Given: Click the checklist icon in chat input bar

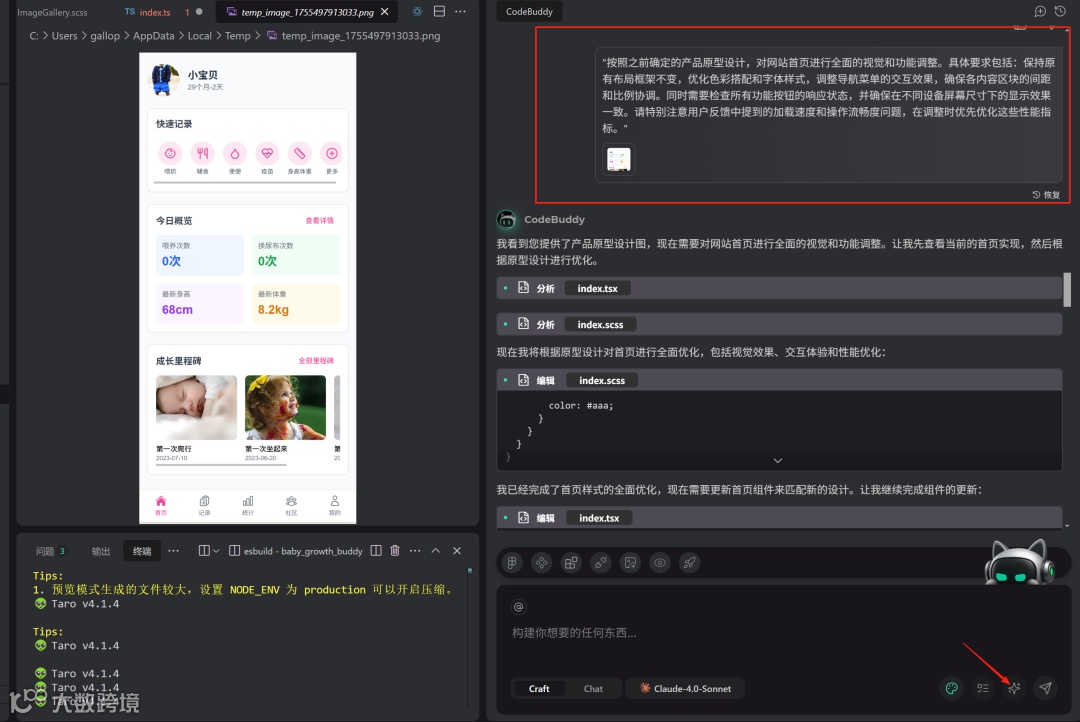Looking at the screenshot, I should click(983, 688).
